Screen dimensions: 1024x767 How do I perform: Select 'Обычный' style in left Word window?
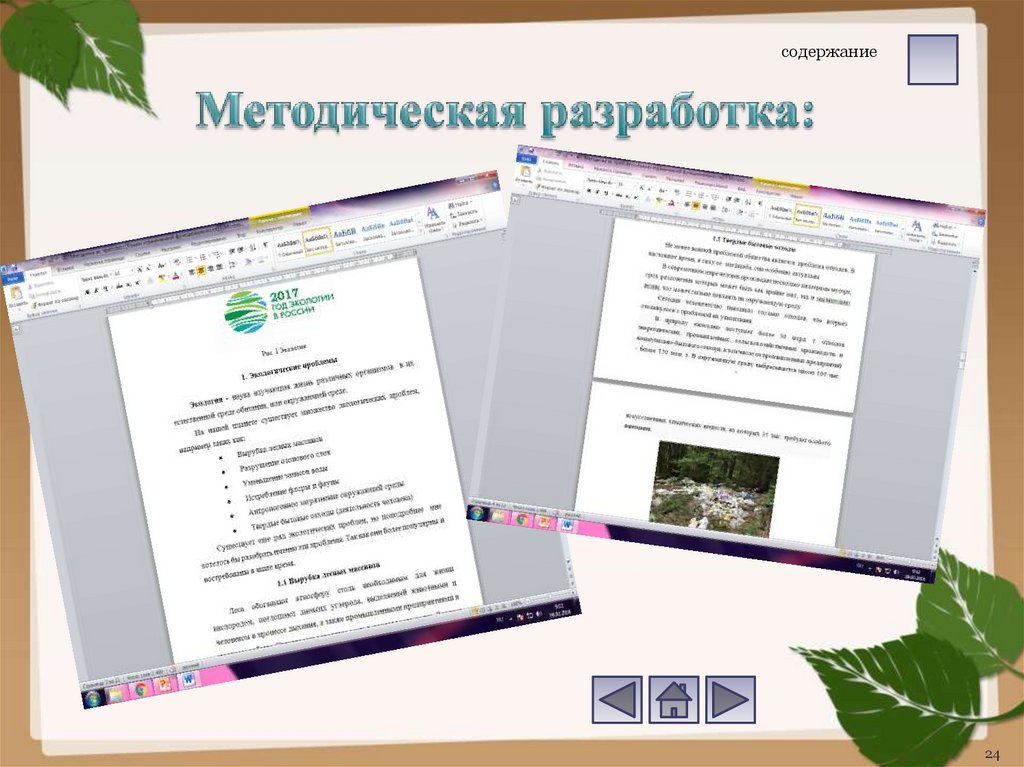(289, 247)
